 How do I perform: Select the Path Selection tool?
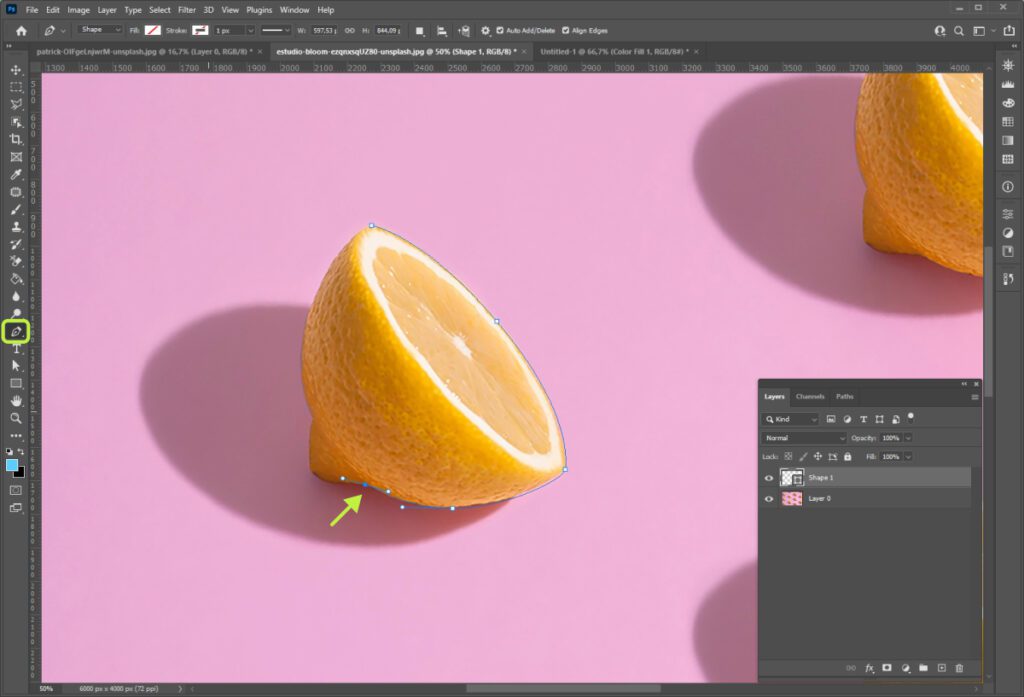pyautogui.click(x=16, y=366)
